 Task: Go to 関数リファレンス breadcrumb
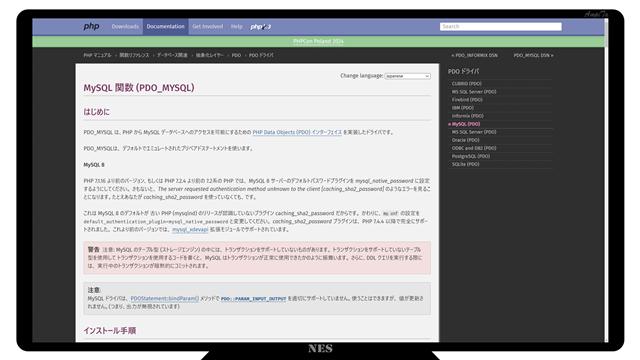coord(134,55)
